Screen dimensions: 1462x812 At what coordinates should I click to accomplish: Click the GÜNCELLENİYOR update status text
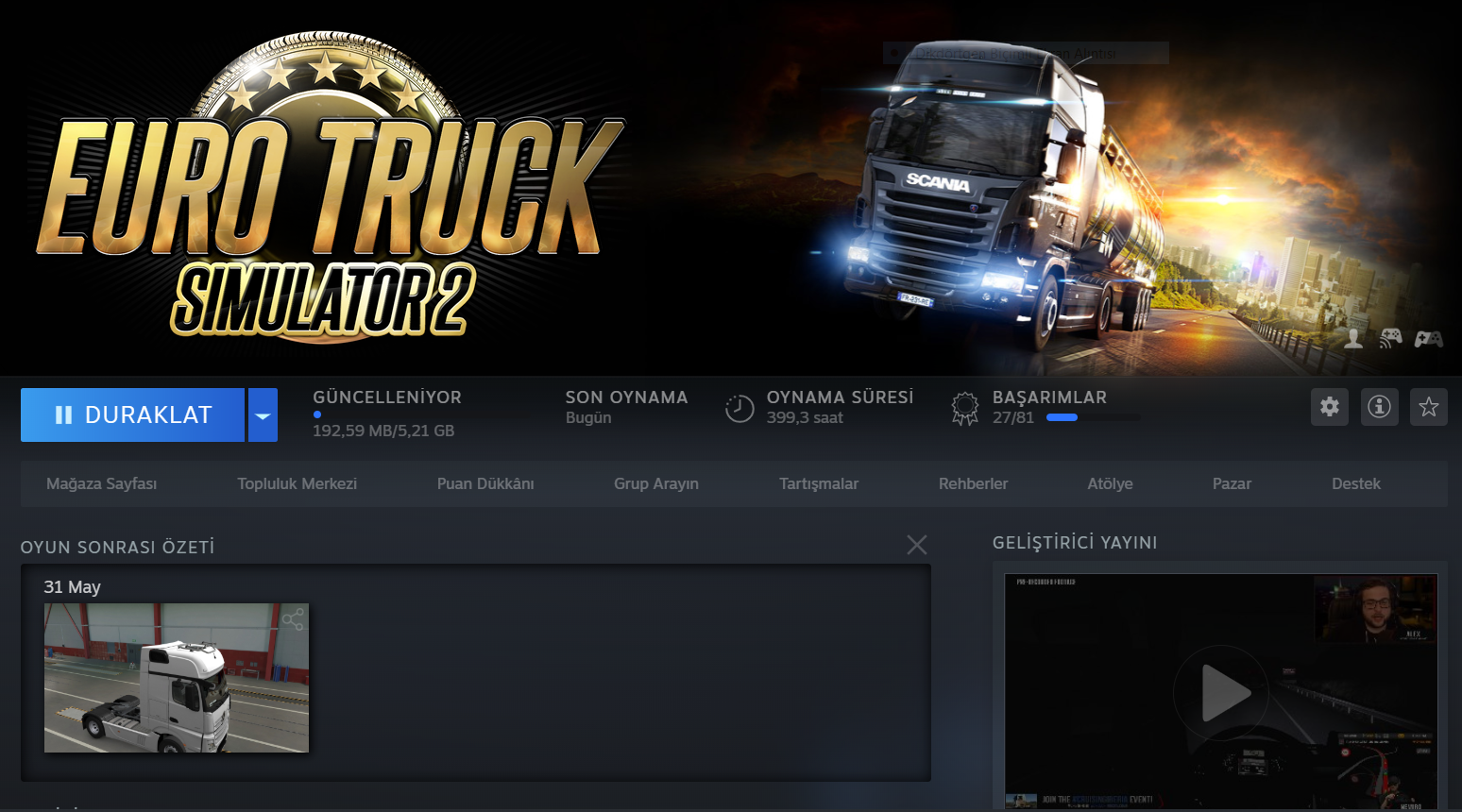(x=387, y=398)
